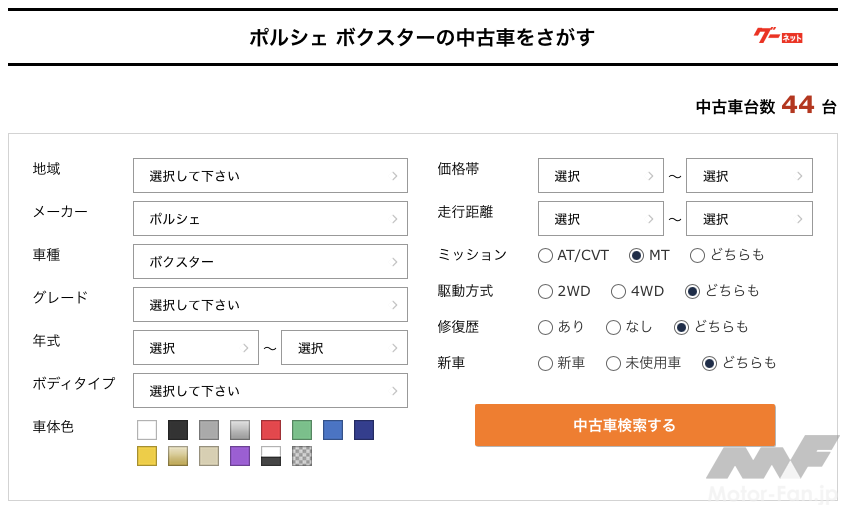850x515 pixels.
Task: Choose the two-tone white and black swatch
Action: click(x=271, y=456)
